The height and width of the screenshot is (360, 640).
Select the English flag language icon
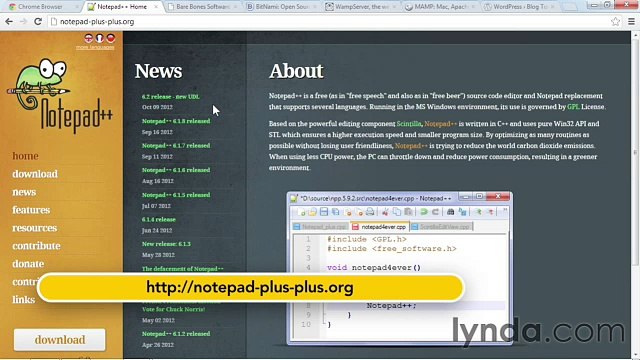click(x=89, y=38)
